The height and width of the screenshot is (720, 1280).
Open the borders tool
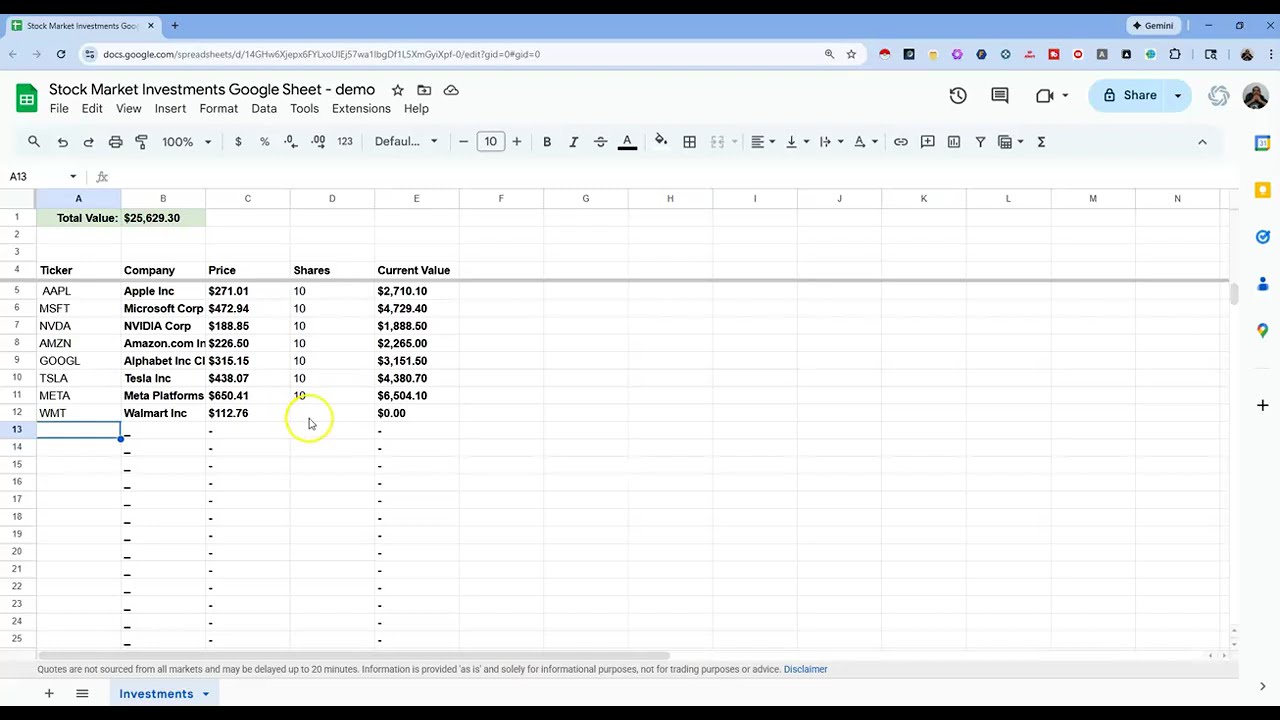tap(689, 142)
